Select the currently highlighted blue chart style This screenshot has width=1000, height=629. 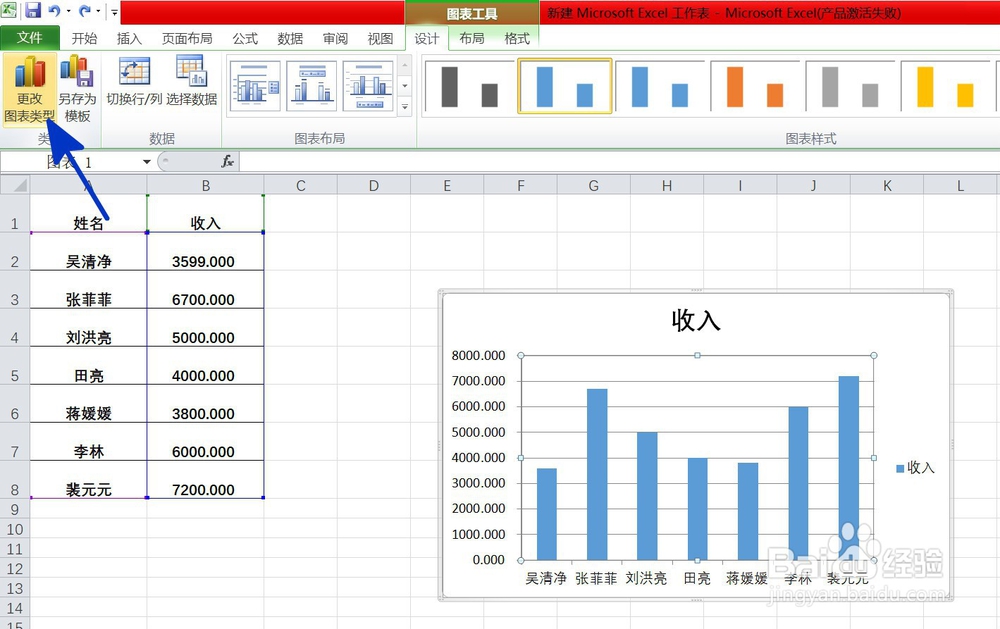tap(565, 87)
